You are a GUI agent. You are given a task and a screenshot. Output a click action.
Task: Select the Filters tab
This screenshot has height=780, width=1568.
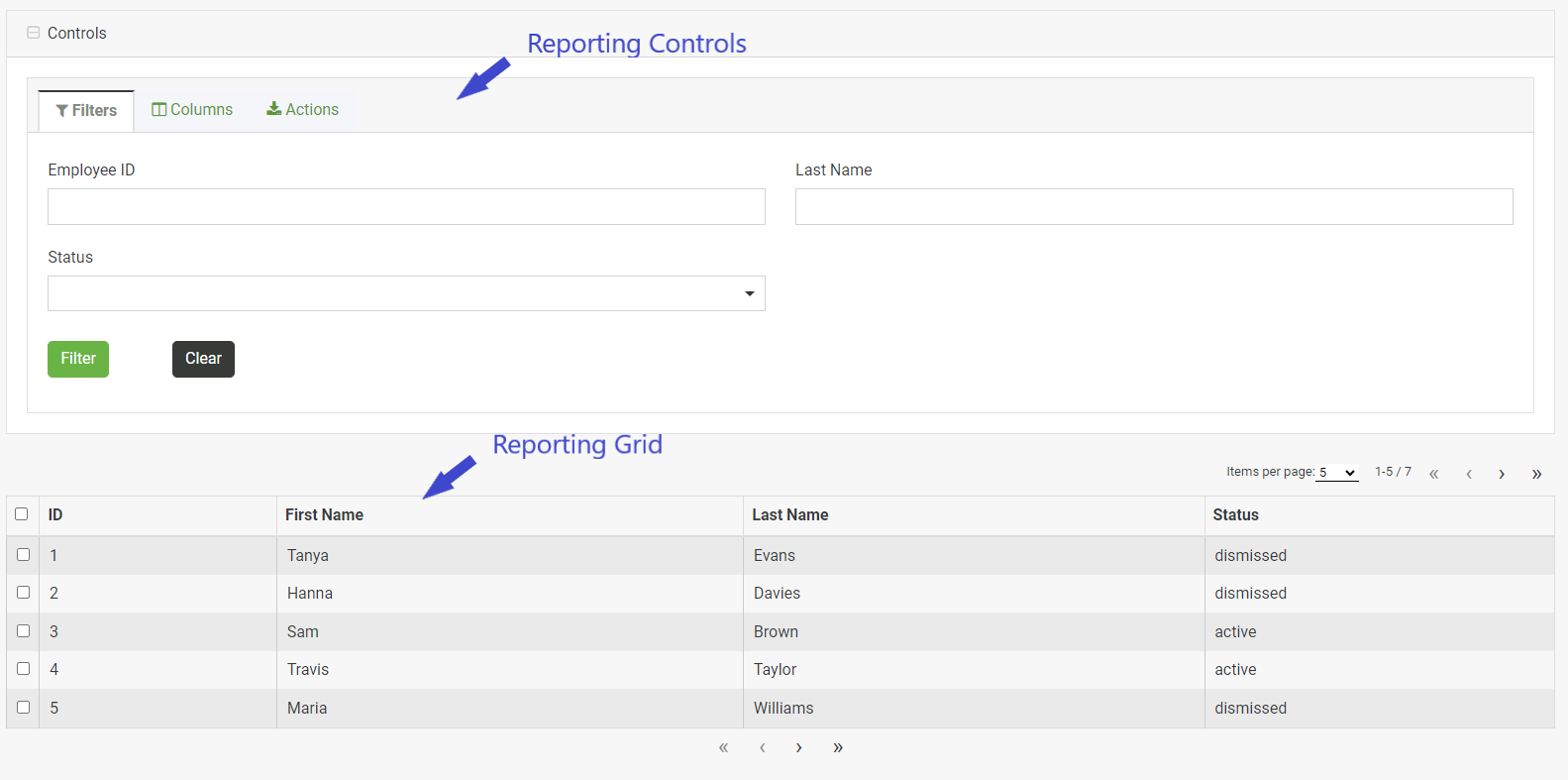click(x=86, y=111)
